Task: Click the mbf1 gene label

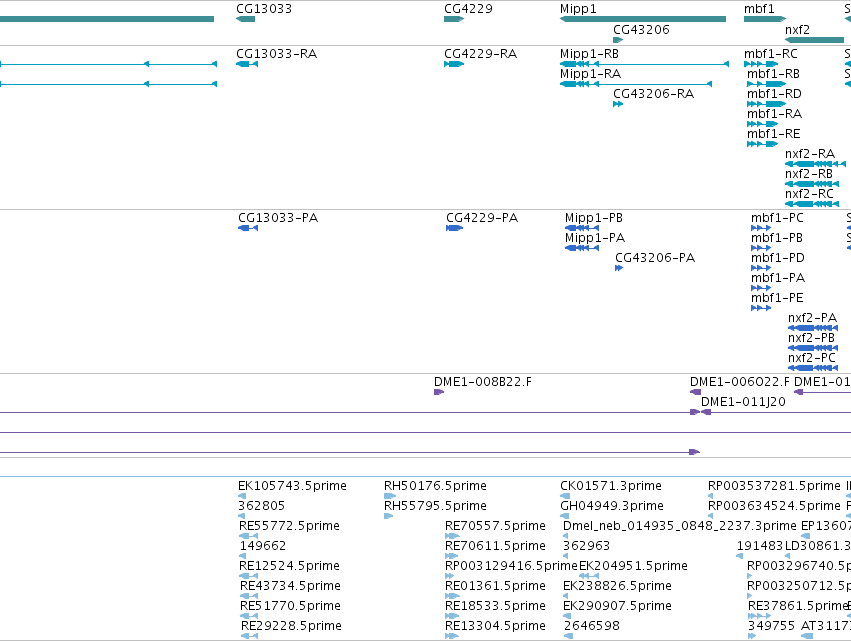Action: point(759,9)
